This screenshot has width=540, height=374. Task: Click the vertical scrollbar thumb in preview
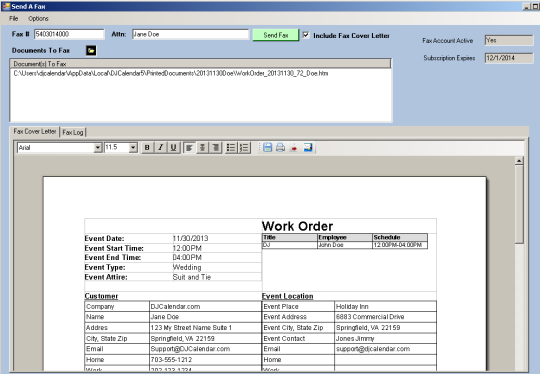point(519,204)
